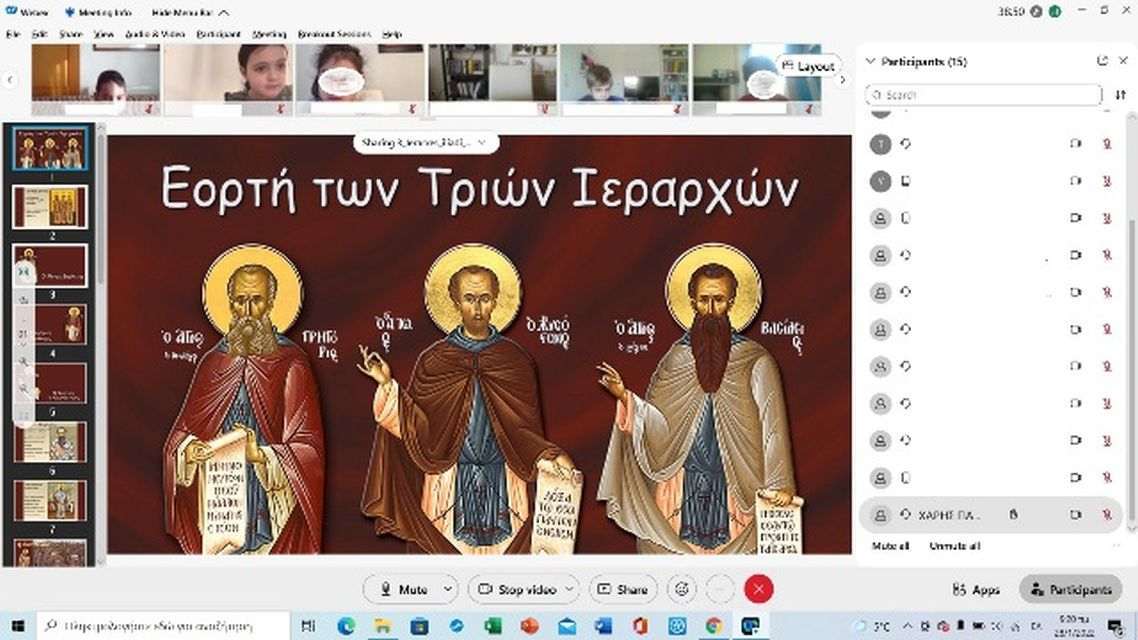This screenshot has width=1138, height=640.
Task: Click the camera icon in ΧΑΡΗΣ ΠΑ.. row
Action: point(1076,514)
